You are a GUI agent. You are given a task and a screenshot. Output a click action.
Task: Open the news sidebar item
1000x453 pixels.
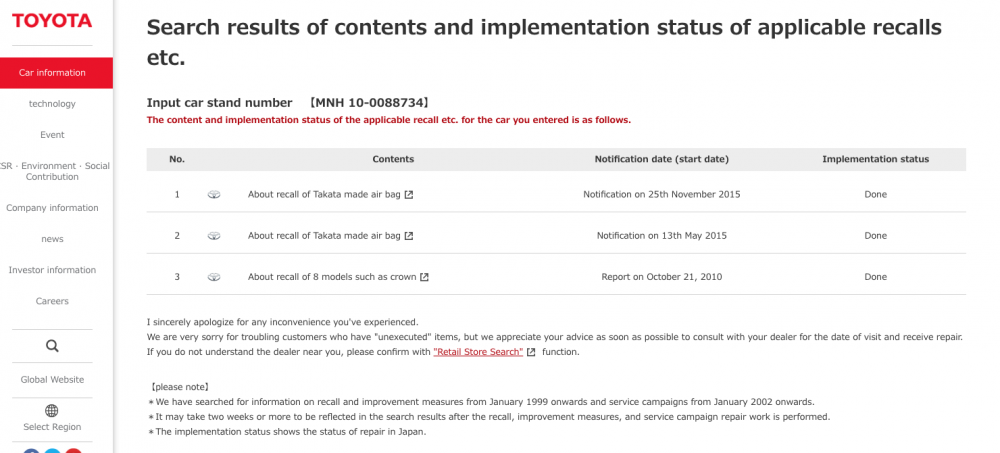click(52, 239)
